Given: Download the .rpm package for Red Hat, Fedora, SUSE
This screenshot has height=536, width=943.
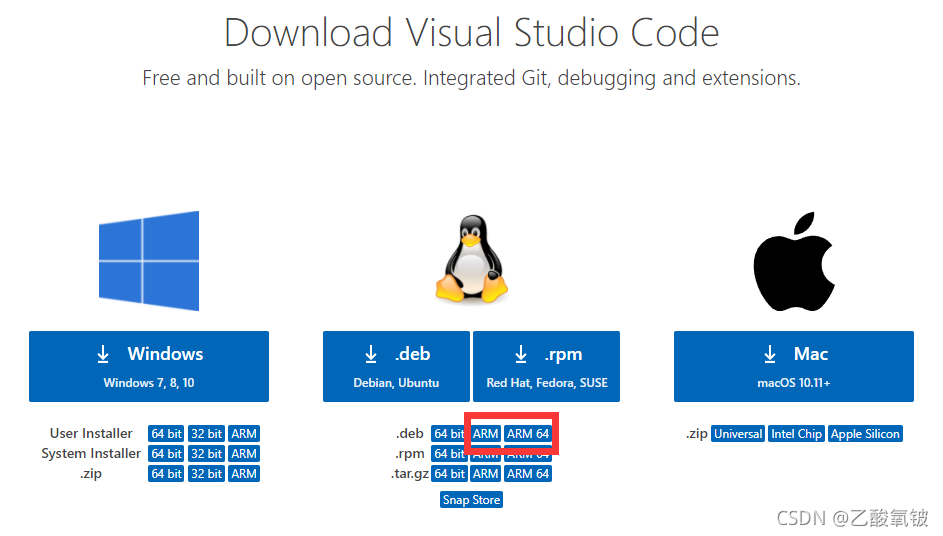Looking at the screenshot, I should click(547, 366).
